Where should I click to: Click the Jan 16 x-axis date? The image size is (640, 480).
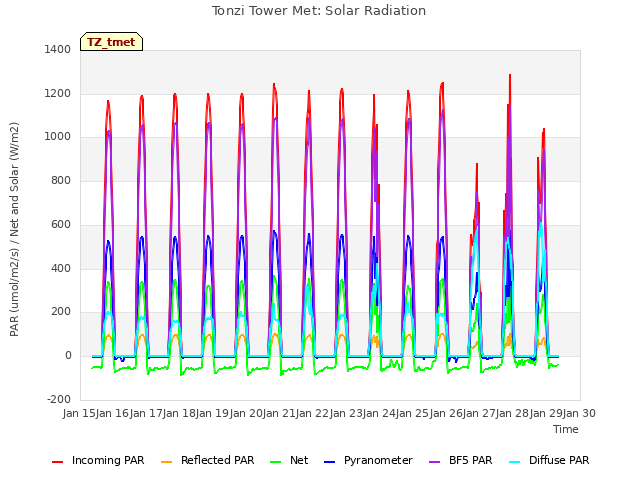click(x=113, y=413)
